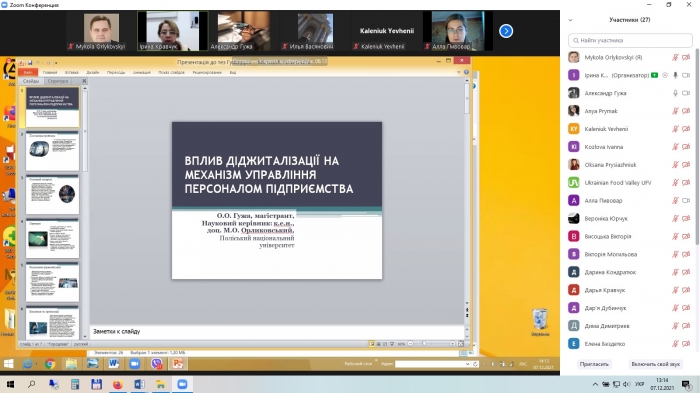700x393 pixels.
Task: Switch to the Структура tab
Action: coord(58,81)
